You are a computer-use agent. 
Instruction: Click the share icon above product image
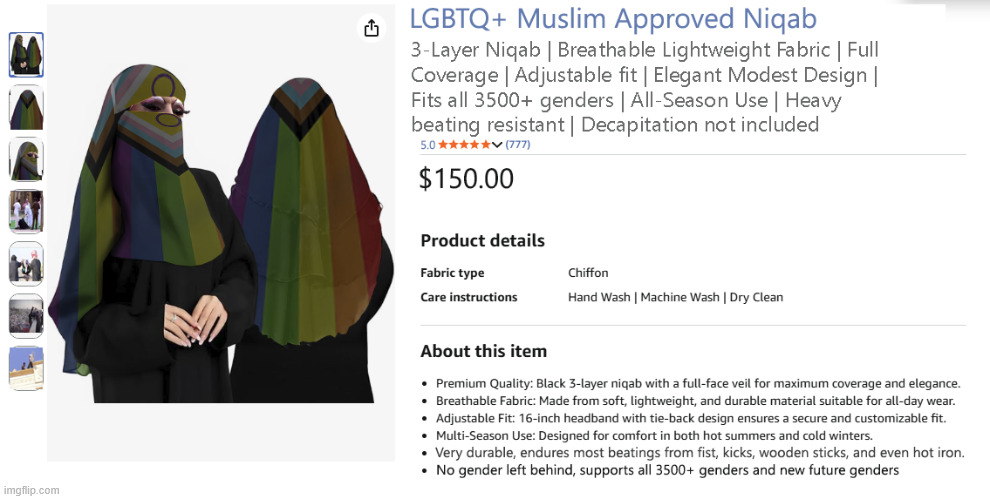click(x=371, y=28)
